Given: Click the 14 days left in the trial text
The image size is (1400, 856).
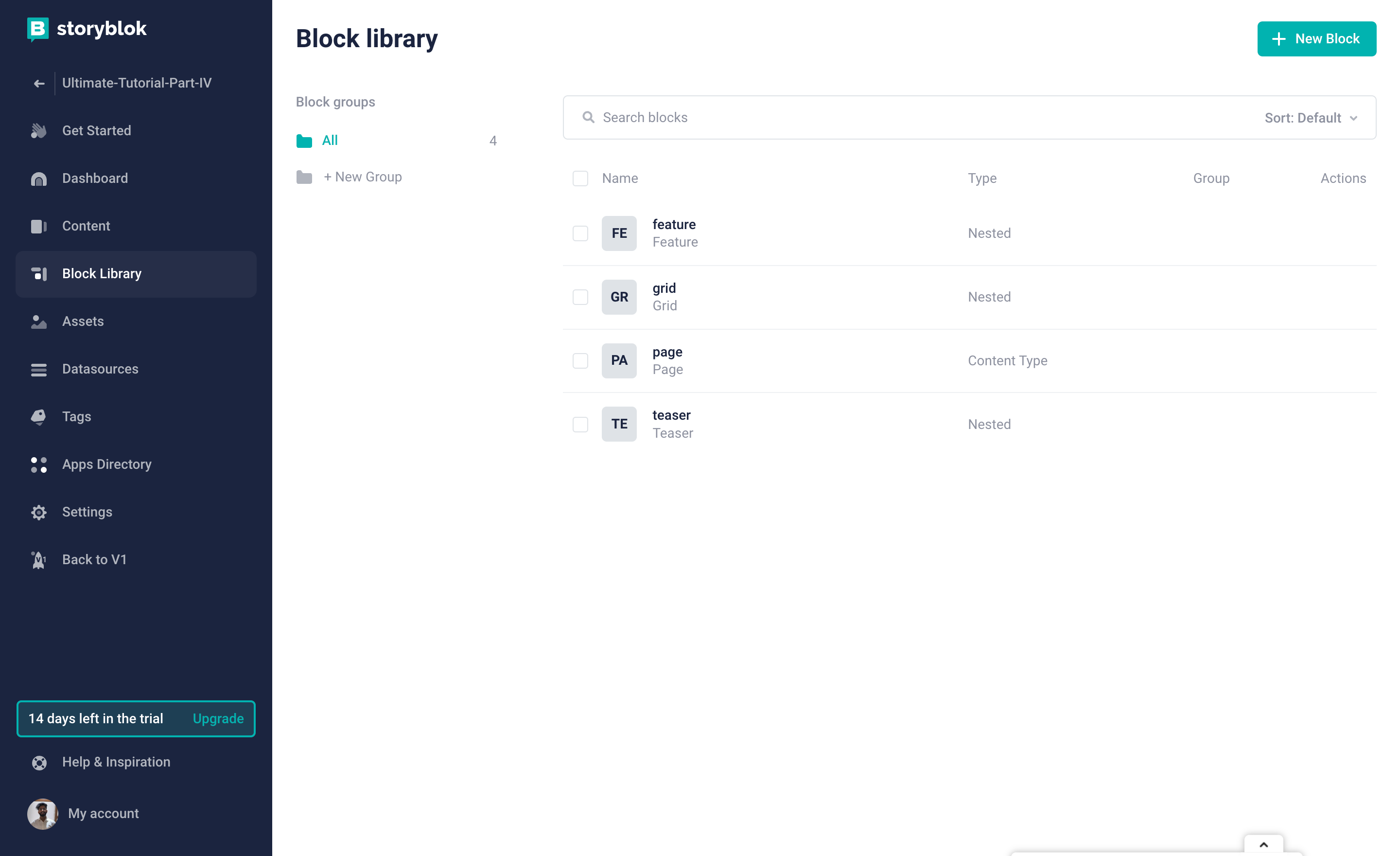Looking at the screenshot, I should click(x=96, y=719).
